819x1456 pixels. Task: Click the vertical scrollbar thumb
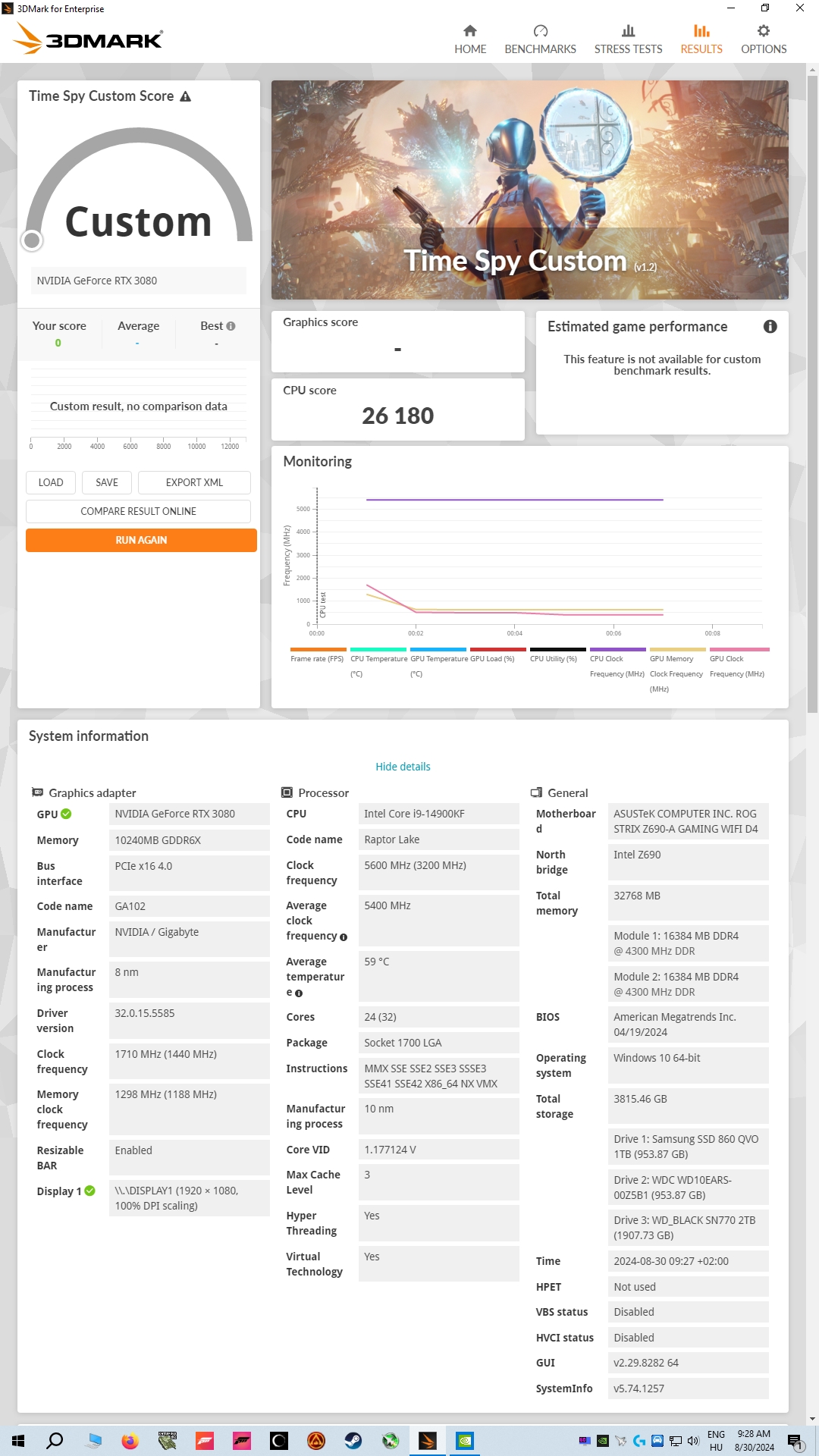pyautogui.click(x=812, y=394)
